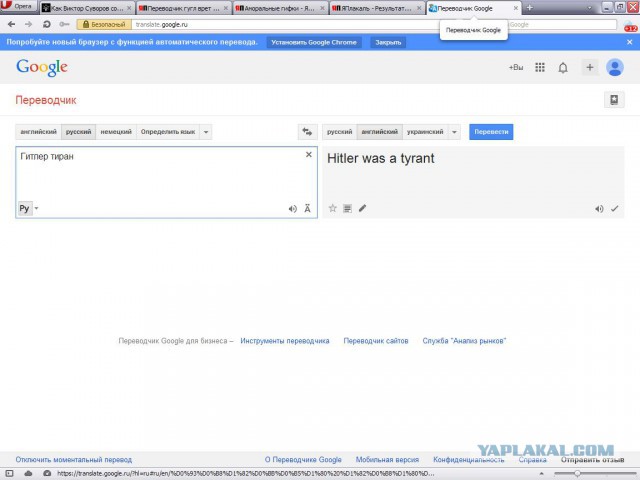Click the Переводчик heading
640x480 pixels.
(46, 100)
